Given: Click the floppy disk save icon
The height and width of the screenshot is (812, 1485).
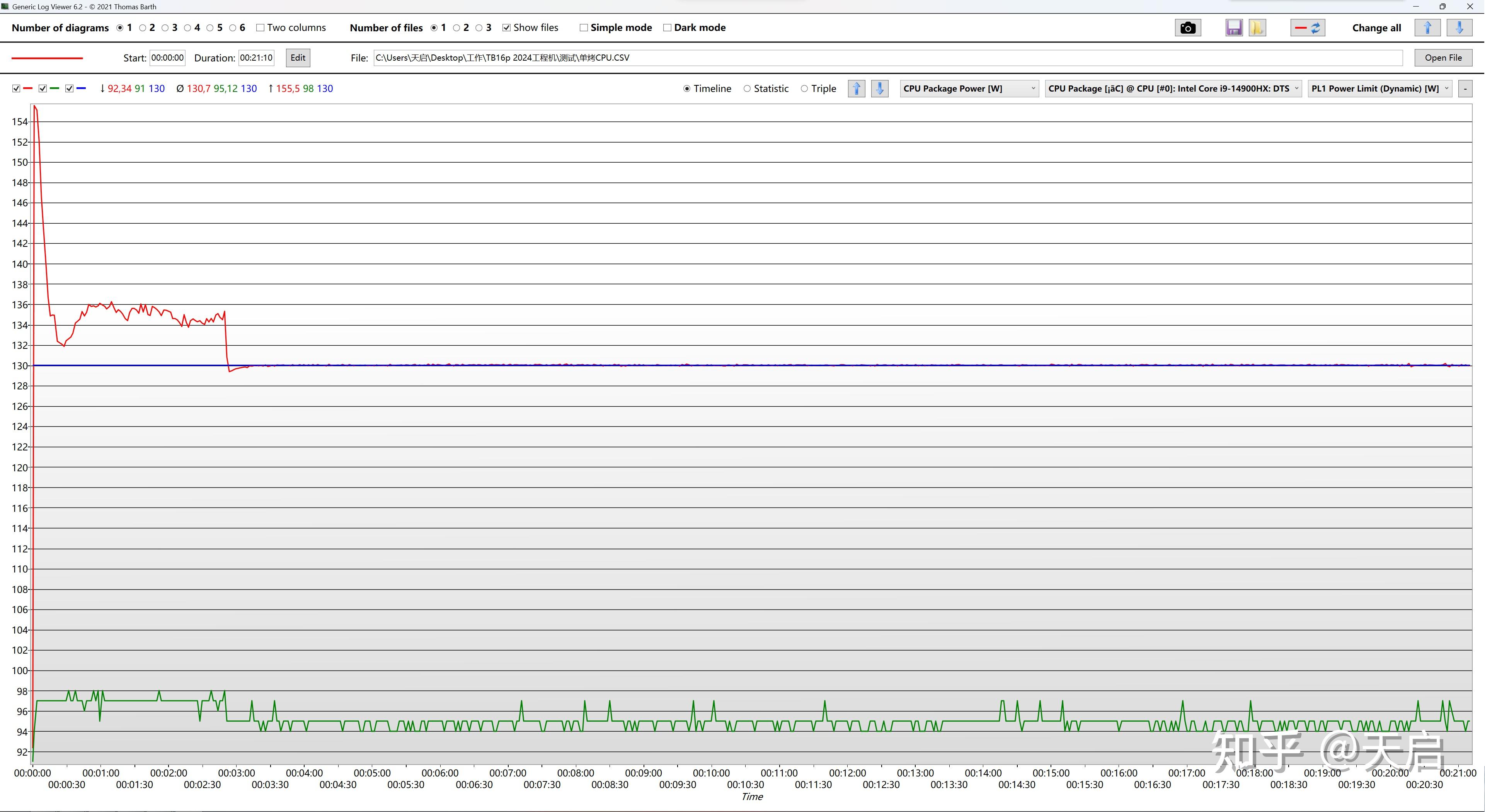Looking at the screenshot, I should point(1234,28).
